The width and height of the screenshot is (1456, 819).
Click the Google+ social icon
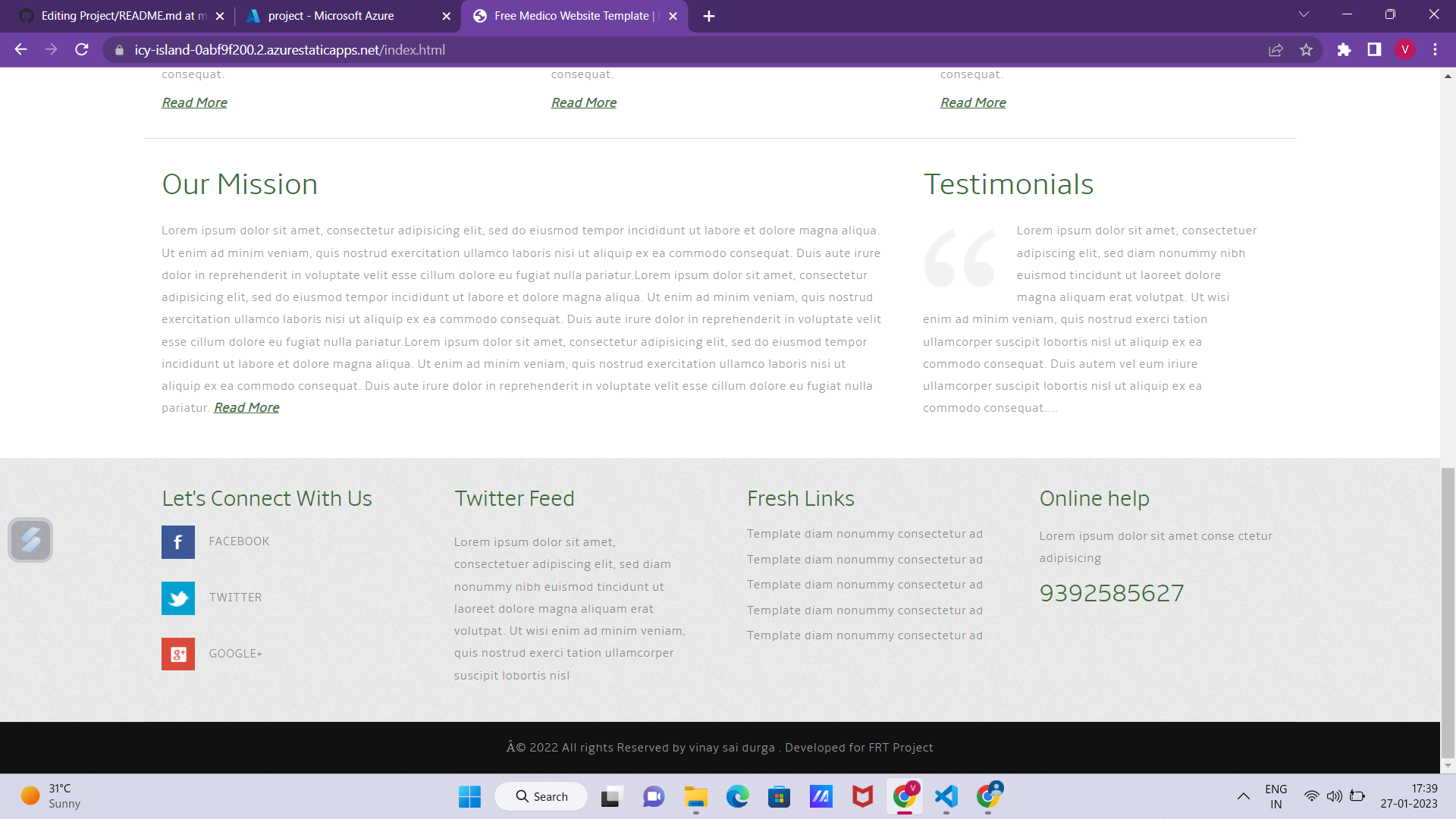(x=177, y=654)
